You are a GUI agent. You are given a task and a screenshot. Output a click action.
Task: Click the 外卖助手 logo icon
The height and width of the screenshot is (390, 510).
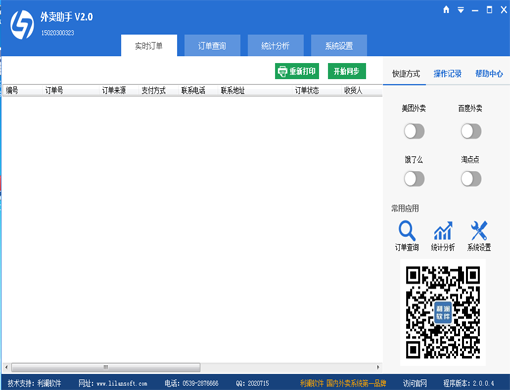pyautogui.click(x=22, y=24)
